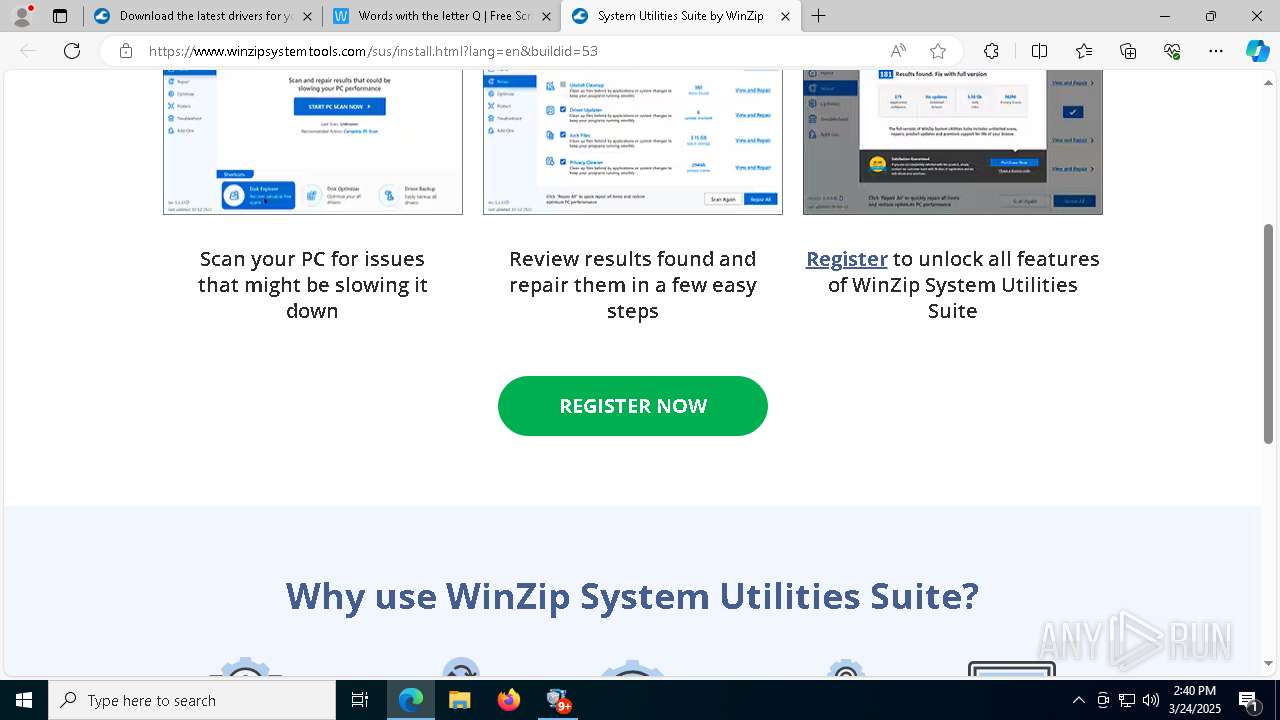Open the volume speaker tray icon

[1151, 700]
